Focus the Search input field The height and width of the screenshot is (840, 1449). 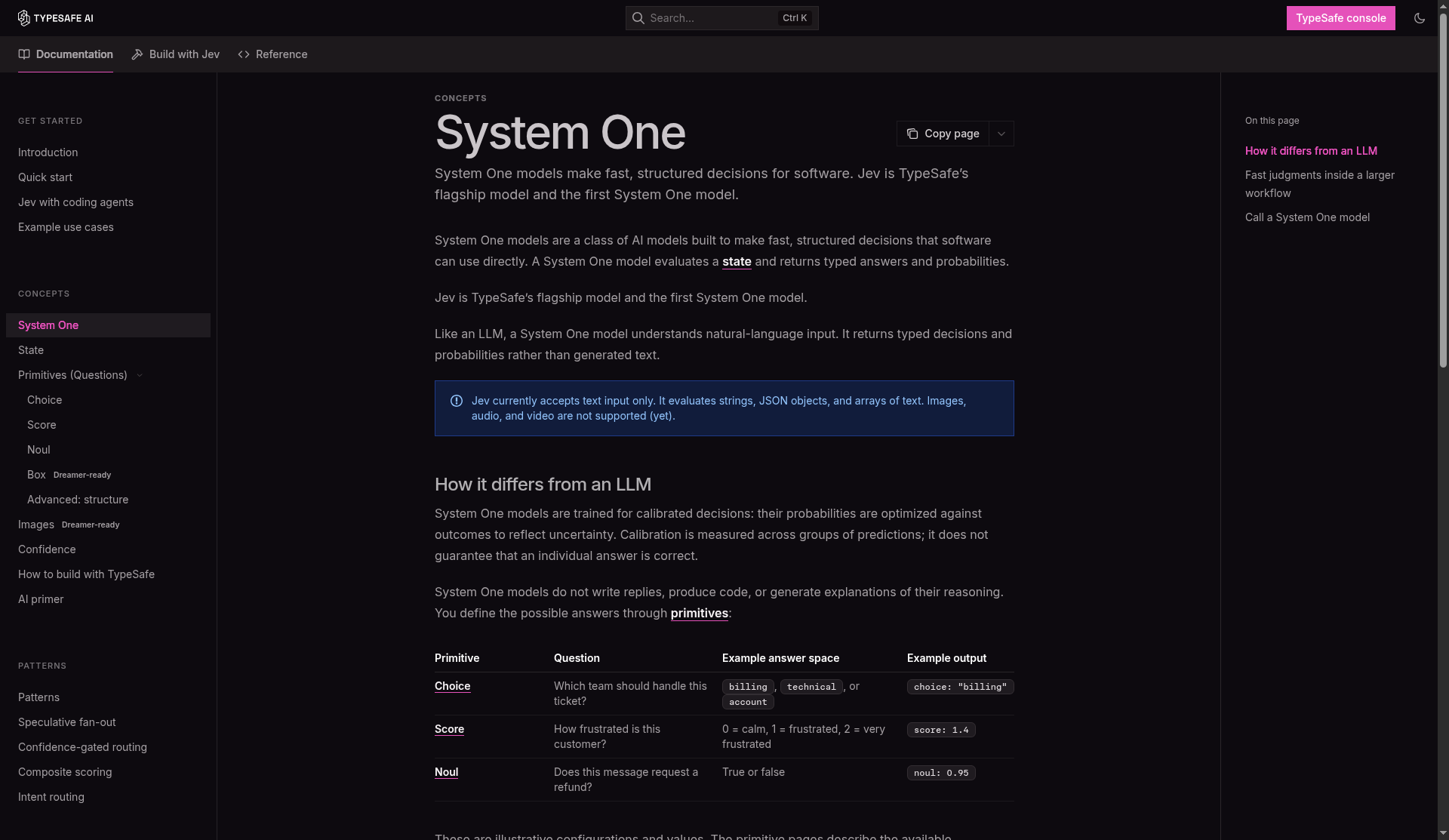[x=721, y=18]
